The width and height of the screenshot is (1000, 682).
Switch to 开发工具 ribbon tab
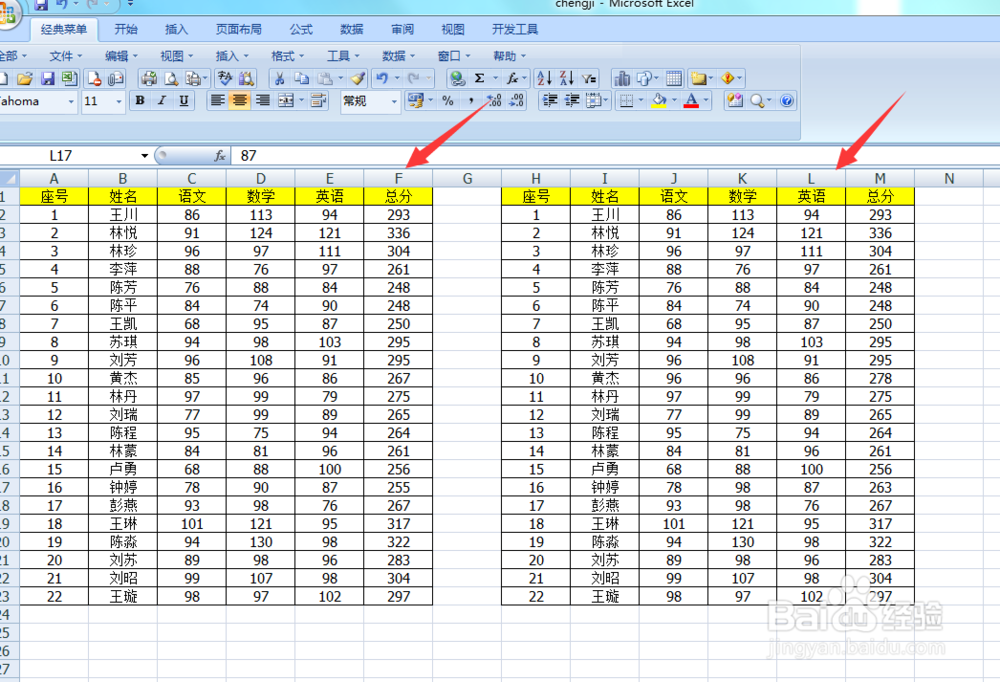point(515,29)
